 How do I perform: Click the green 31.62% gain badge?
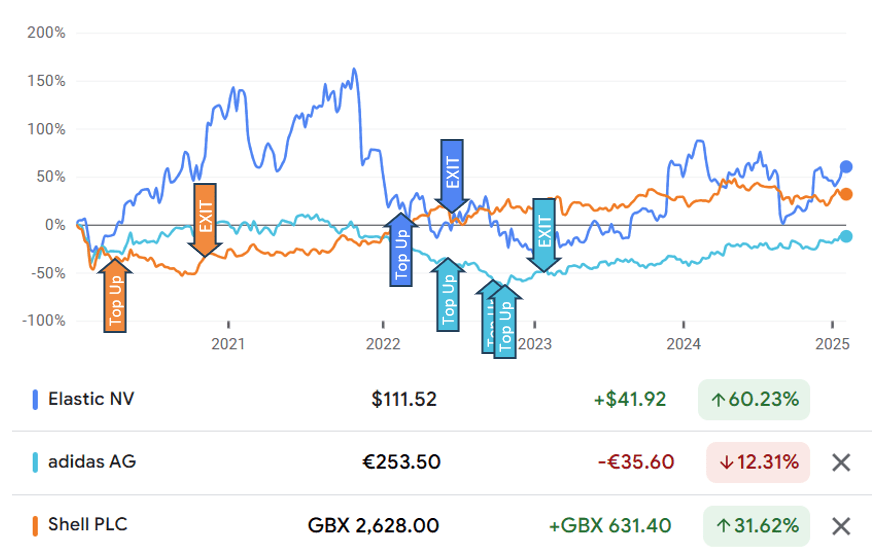pos(754,525)
